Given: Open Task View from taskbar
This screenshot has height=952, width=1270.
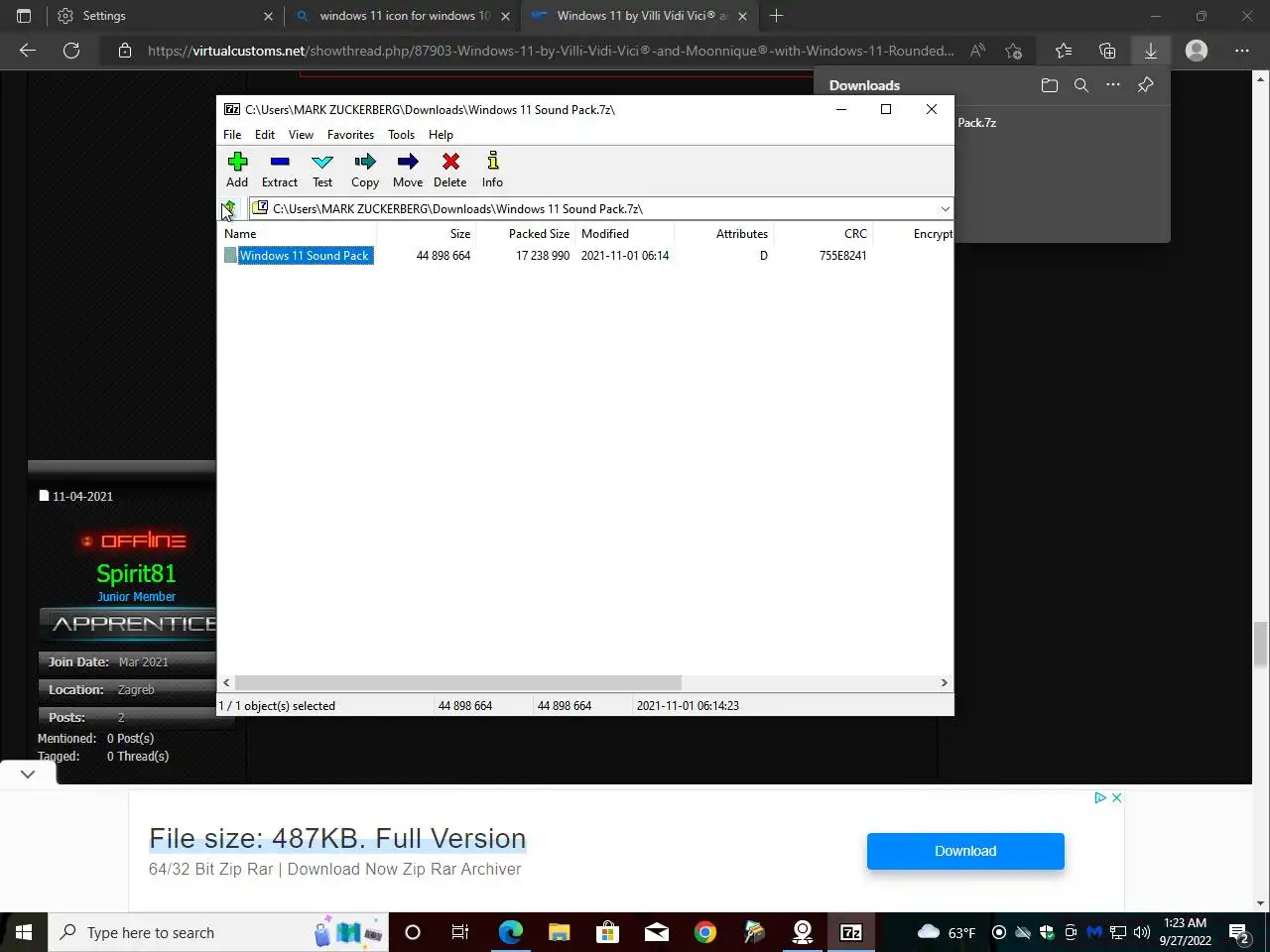Looking at the screenshot, I should [x=460, y=932].
